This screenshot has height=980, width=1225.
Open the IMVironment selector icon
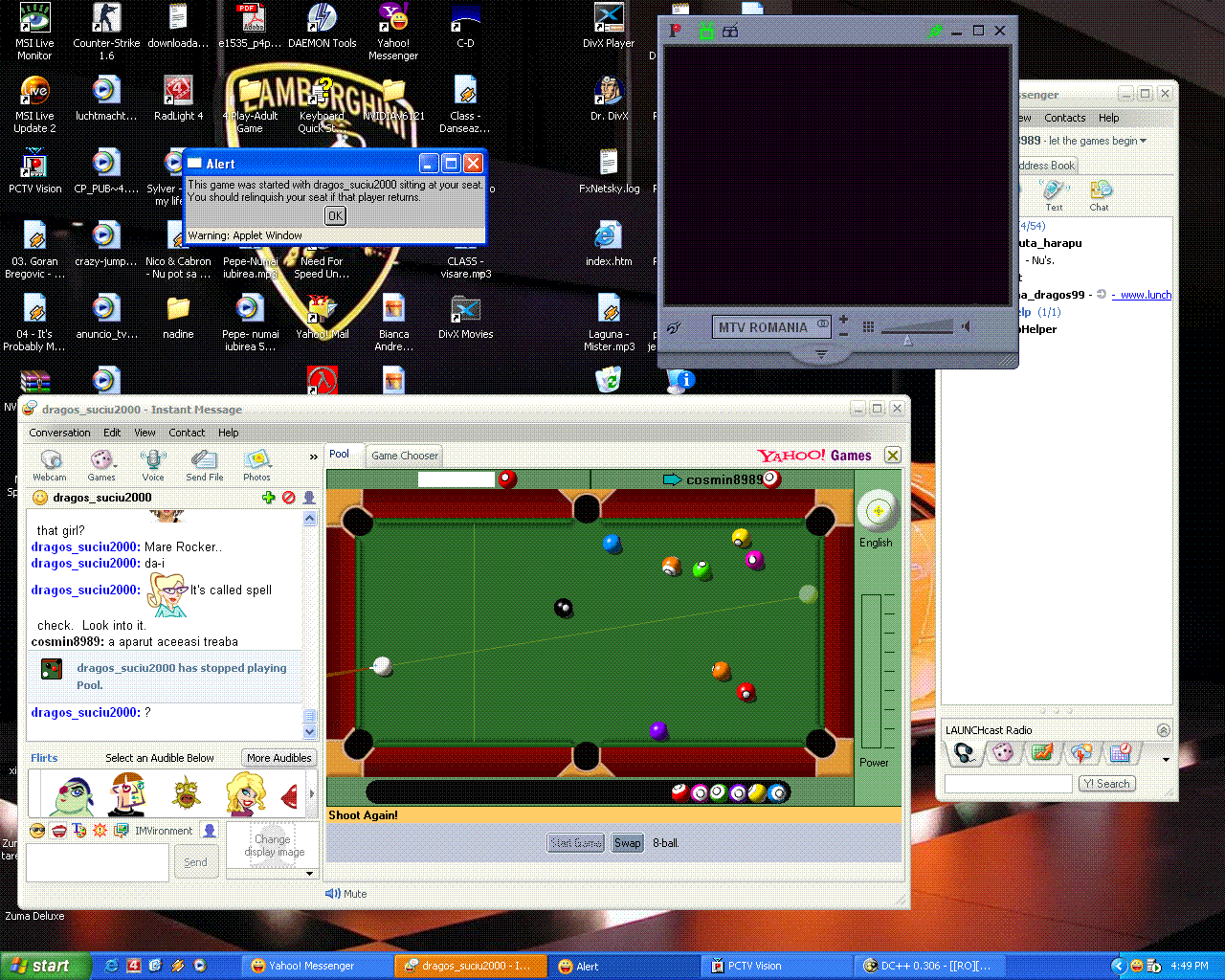pyautogui.click(x=122, y=831)
